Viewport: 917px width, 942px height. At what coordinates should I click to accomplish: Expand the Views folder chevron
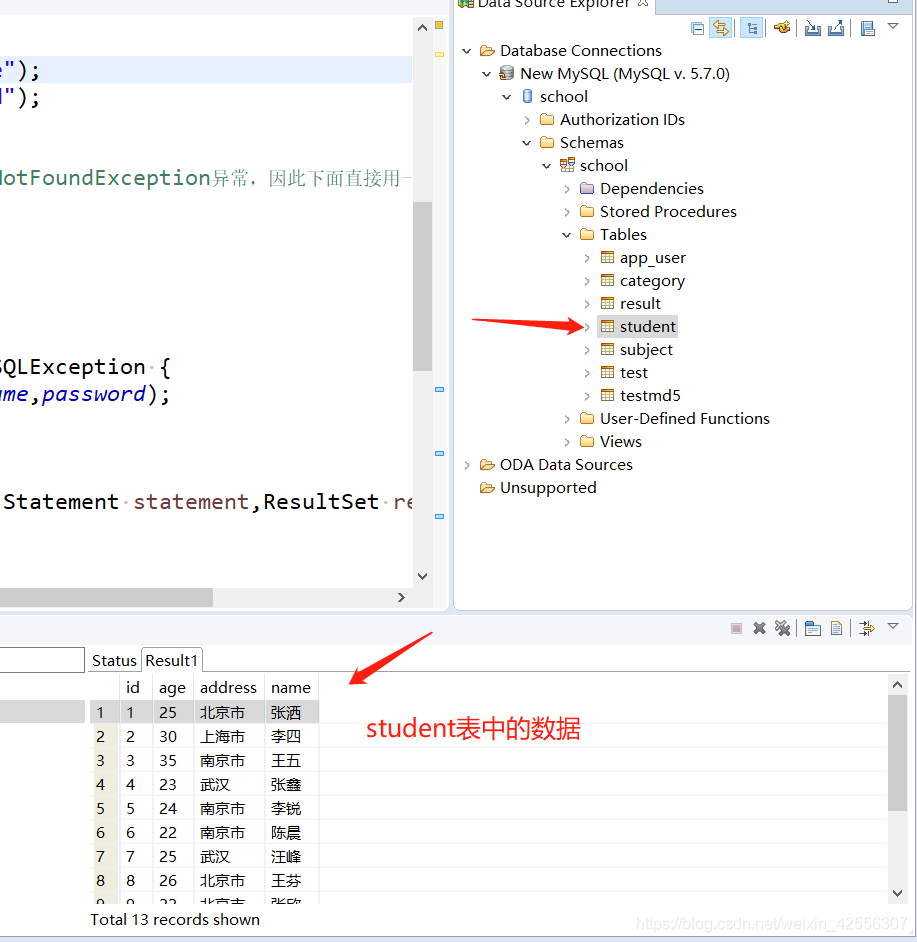(567, 442)
